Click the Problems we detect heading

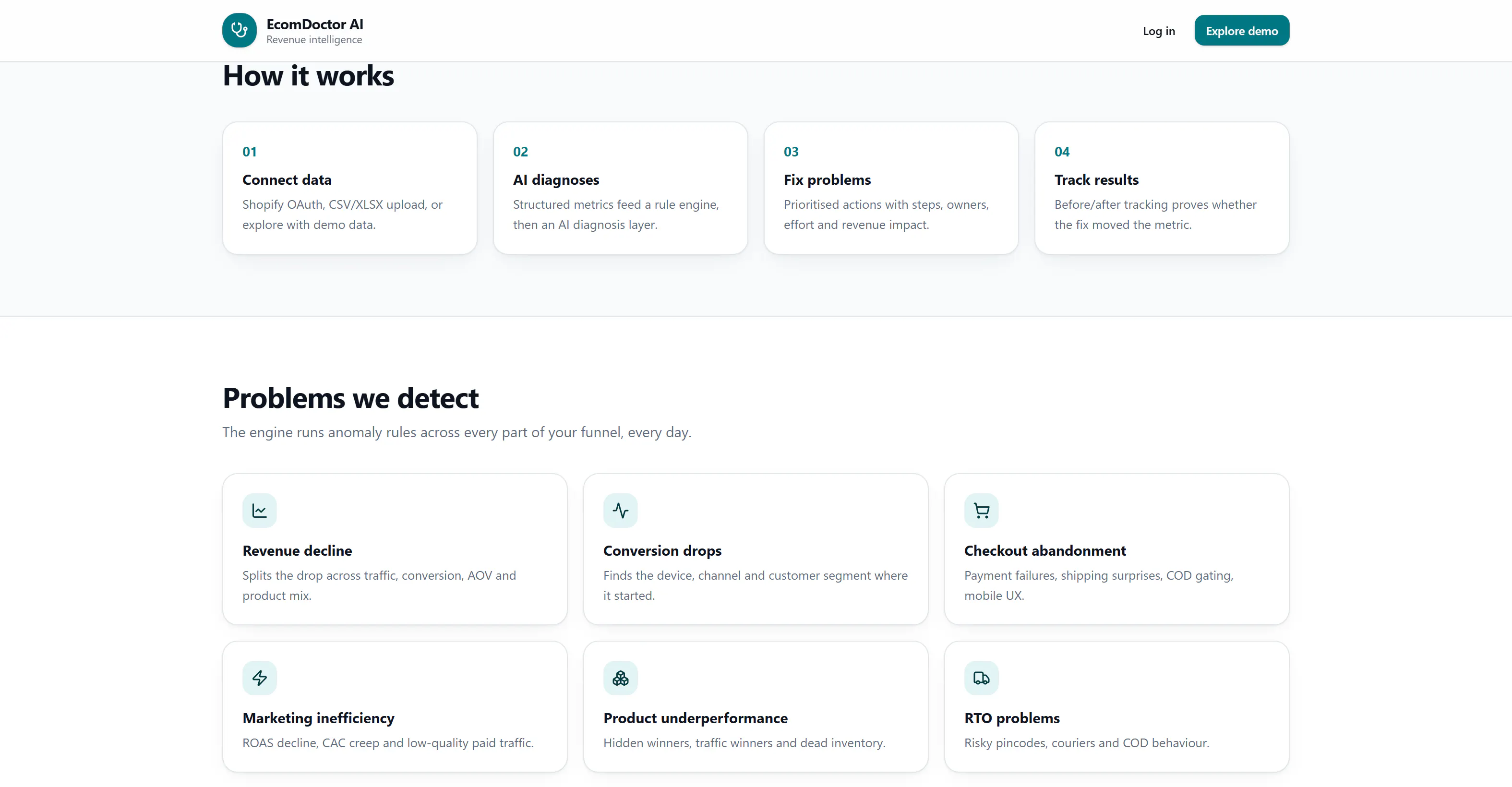(350, 398)
